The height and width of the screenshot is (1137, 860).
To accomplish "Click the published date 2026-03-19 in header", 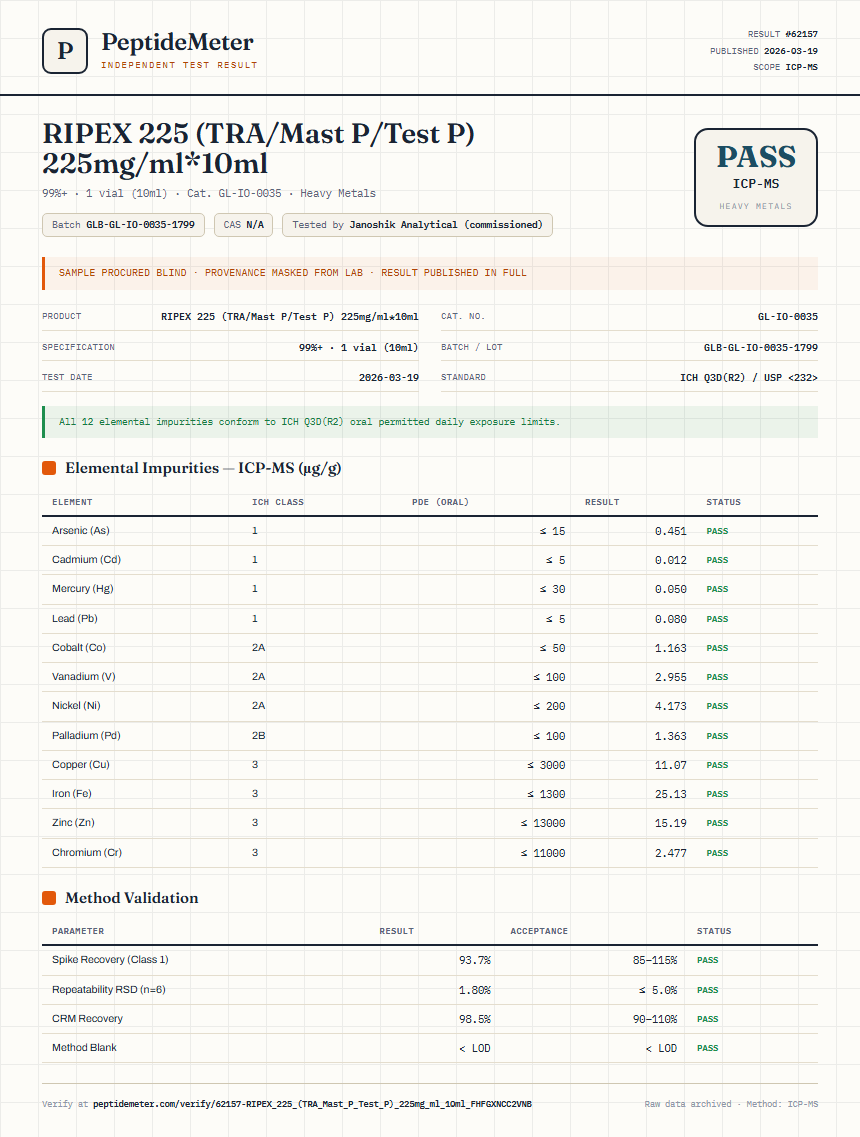I will pyautogui.click(x=790, y=51).
